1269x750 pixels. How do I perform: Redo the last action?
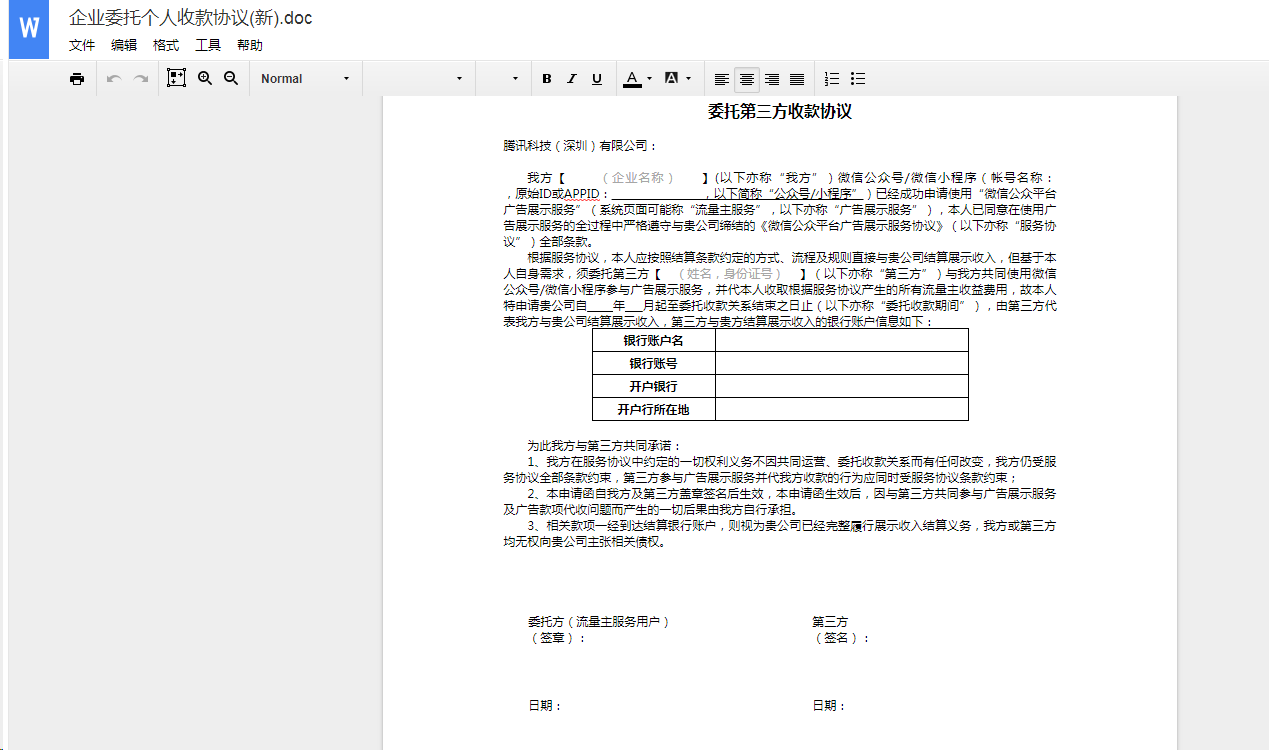coord(141,79)
